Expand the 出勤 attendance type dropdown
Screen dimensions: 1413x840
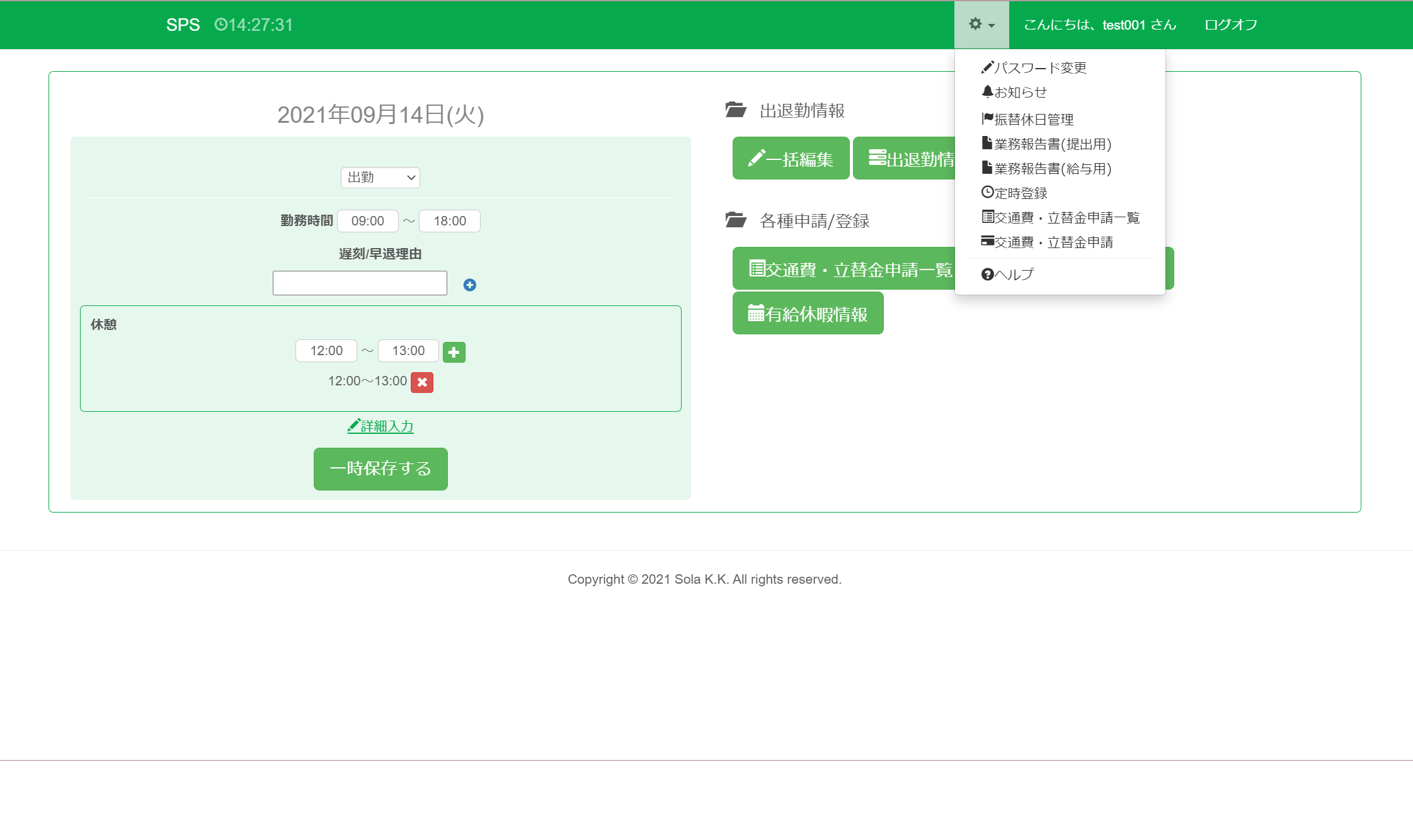coord(380,178)
